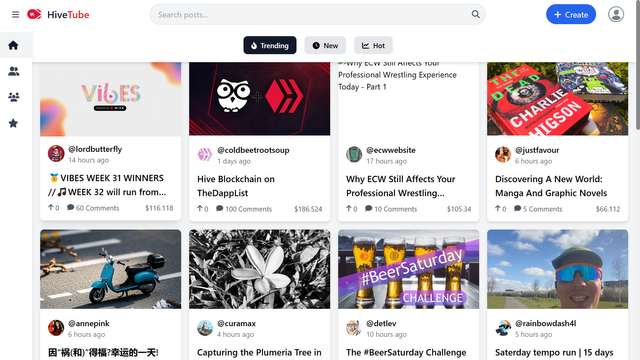
Task: Open @rainbowdash4l profile link
Action: pyautogui.click(x=546, y=323)
